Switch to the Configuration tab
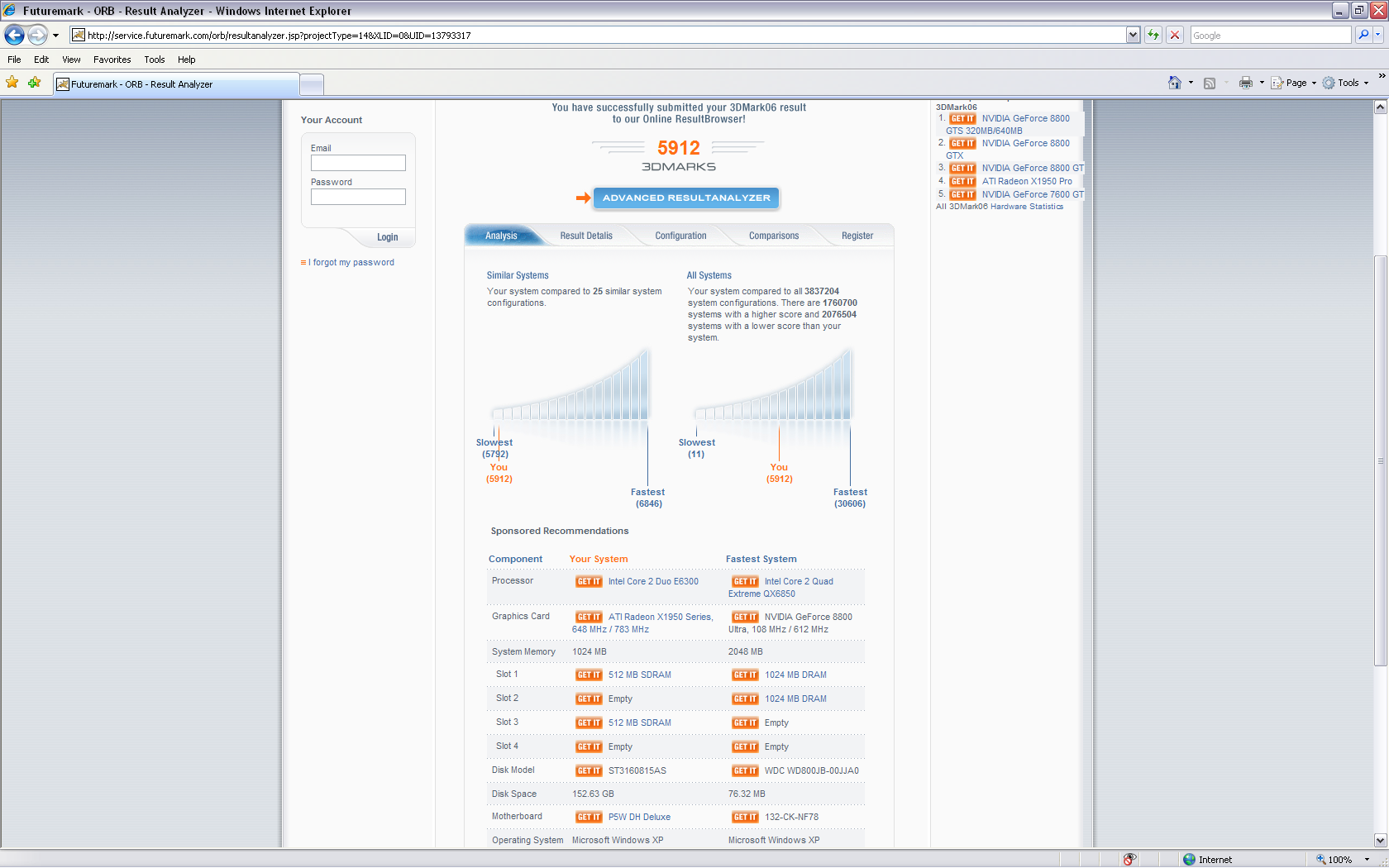The image size is (1389, 868). (680, 236)
